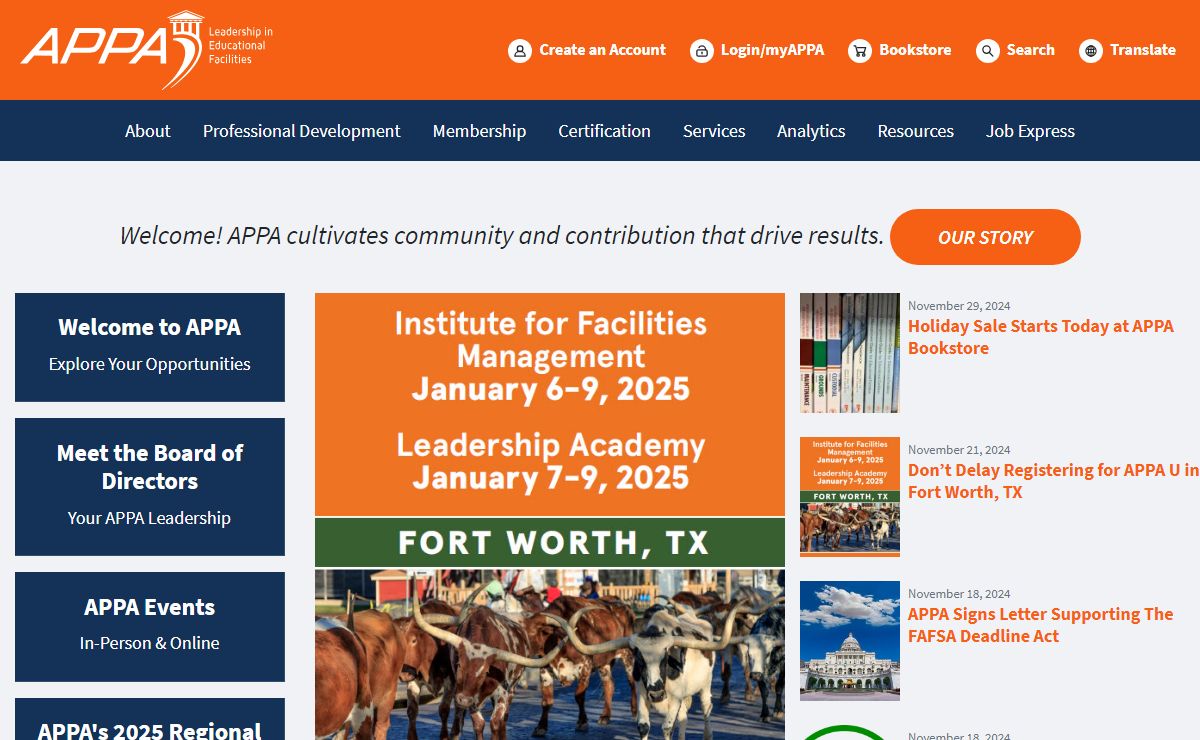The image size is (1200, 740).
Task: Open Create an Account link
Action: (602, 50)
